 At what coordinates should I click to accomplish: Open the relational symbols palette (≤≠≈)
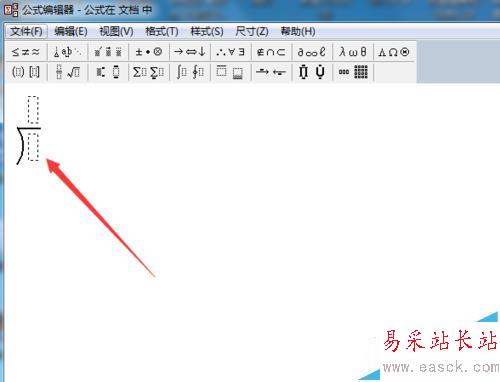pos(26,52)
